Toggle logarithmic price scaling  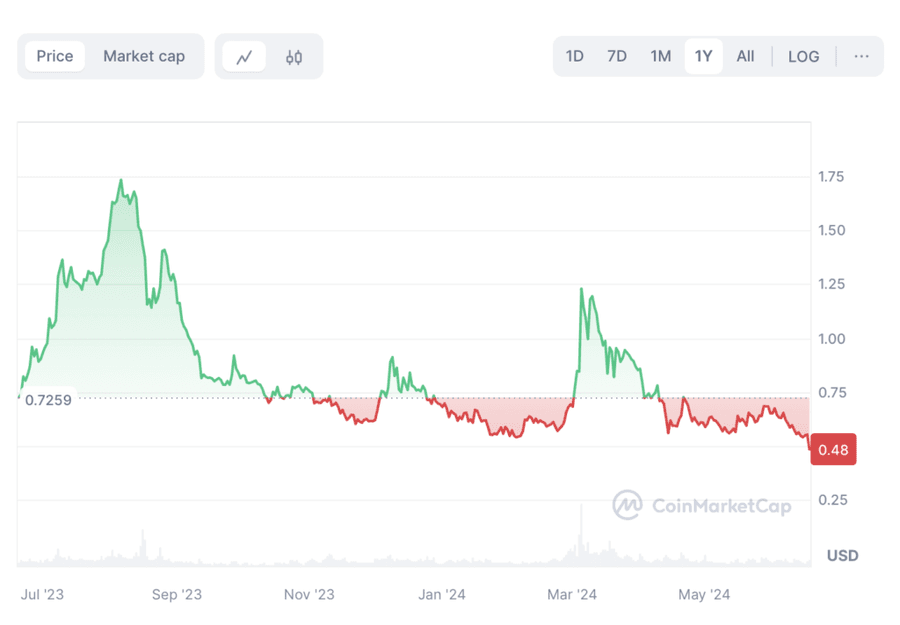[x=804, y=56]
